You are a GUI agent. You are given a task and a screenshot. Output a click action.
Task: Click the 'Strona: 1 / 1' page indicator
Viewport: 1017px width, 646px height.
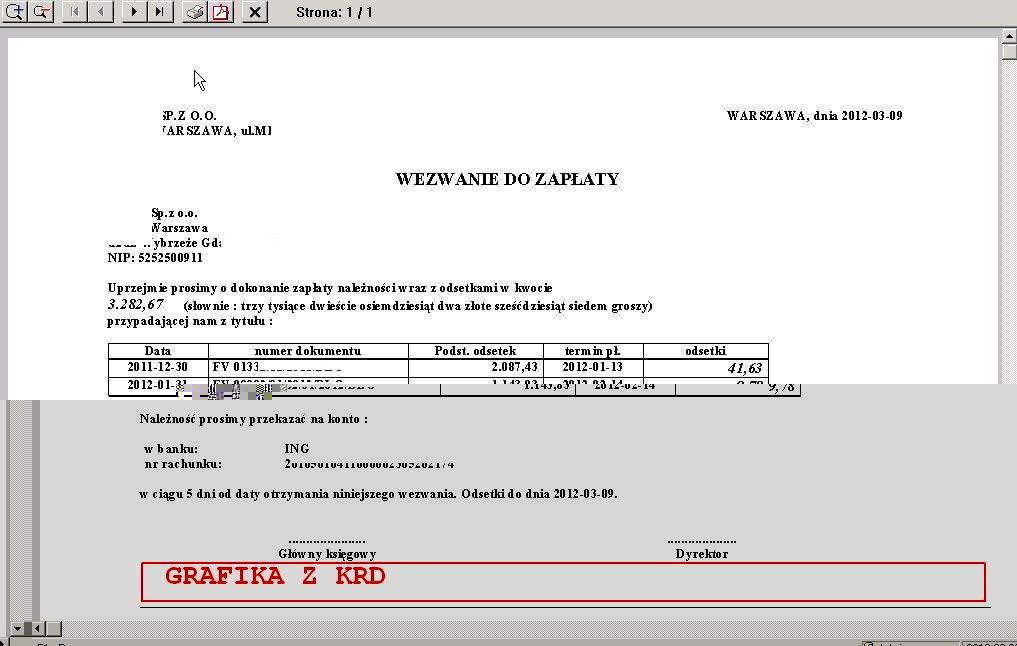[334, 12]
